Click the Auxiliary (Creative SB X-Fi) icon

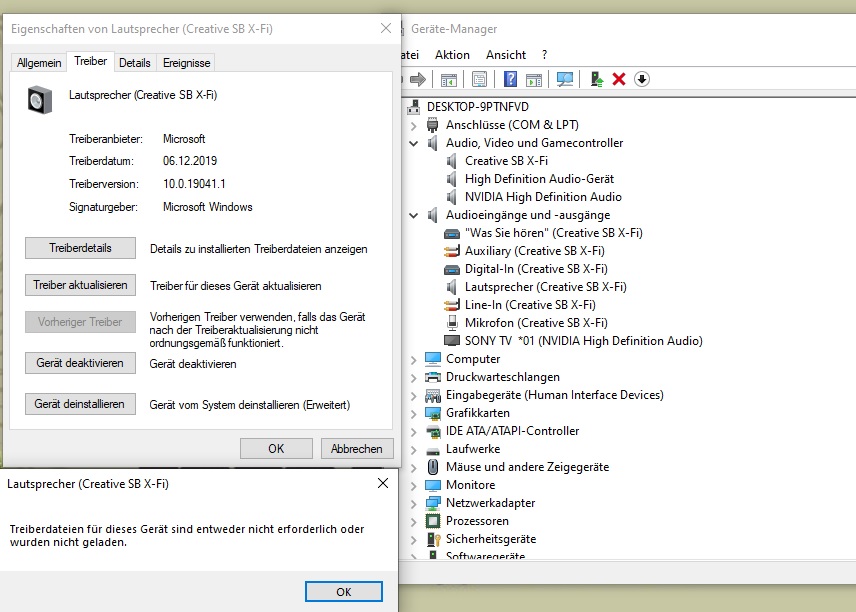click(x=452, y=251)
